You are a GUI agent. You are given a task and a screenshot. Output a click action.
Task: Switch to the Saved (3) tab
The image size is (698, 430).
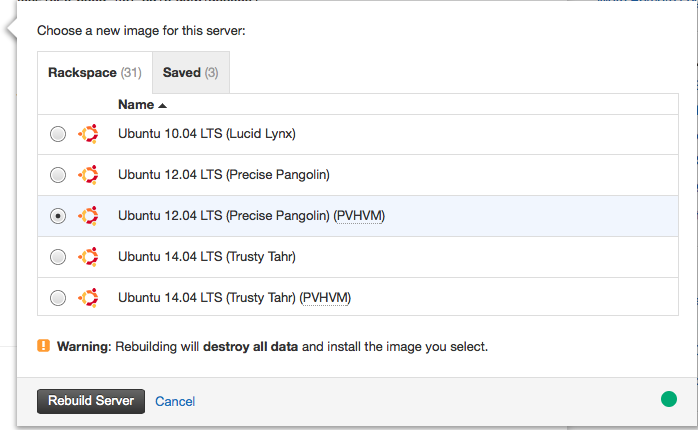pos(191,73)
